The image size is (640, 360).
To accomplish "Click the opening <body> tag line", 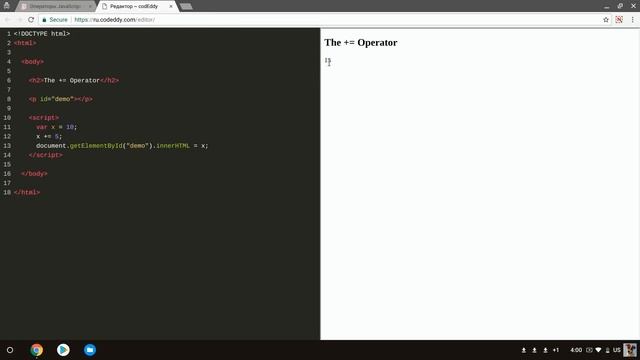I will pyautogui.click(x=33, y=62).
